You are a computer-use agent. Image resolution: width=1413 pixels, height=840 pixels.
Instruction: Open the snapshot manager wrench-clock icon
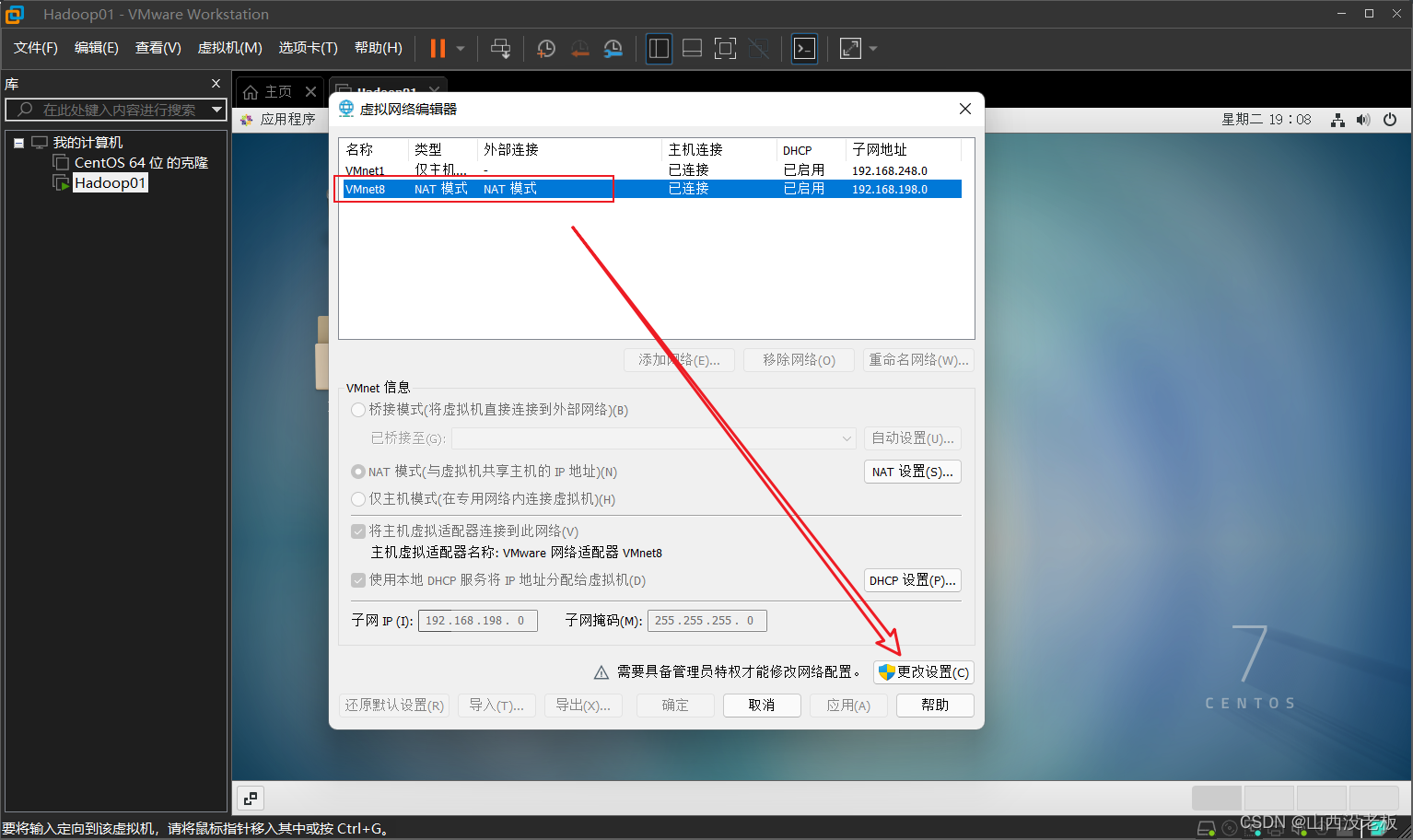coord(613,48)
